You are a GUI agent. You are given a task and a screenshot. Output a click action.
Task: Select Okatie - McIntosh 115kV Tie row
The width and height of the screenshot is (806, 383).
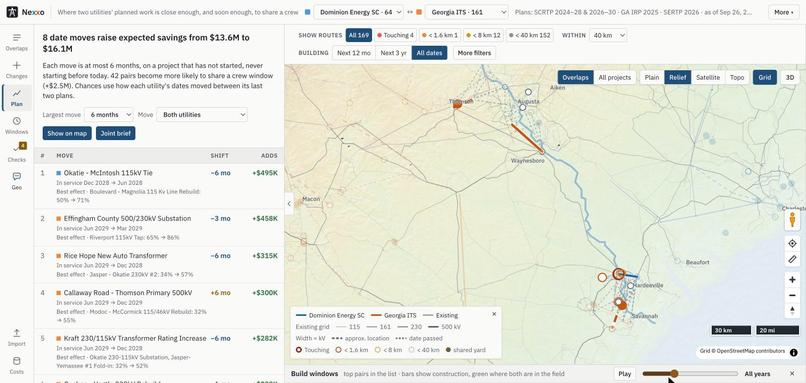tap(159, 186)
